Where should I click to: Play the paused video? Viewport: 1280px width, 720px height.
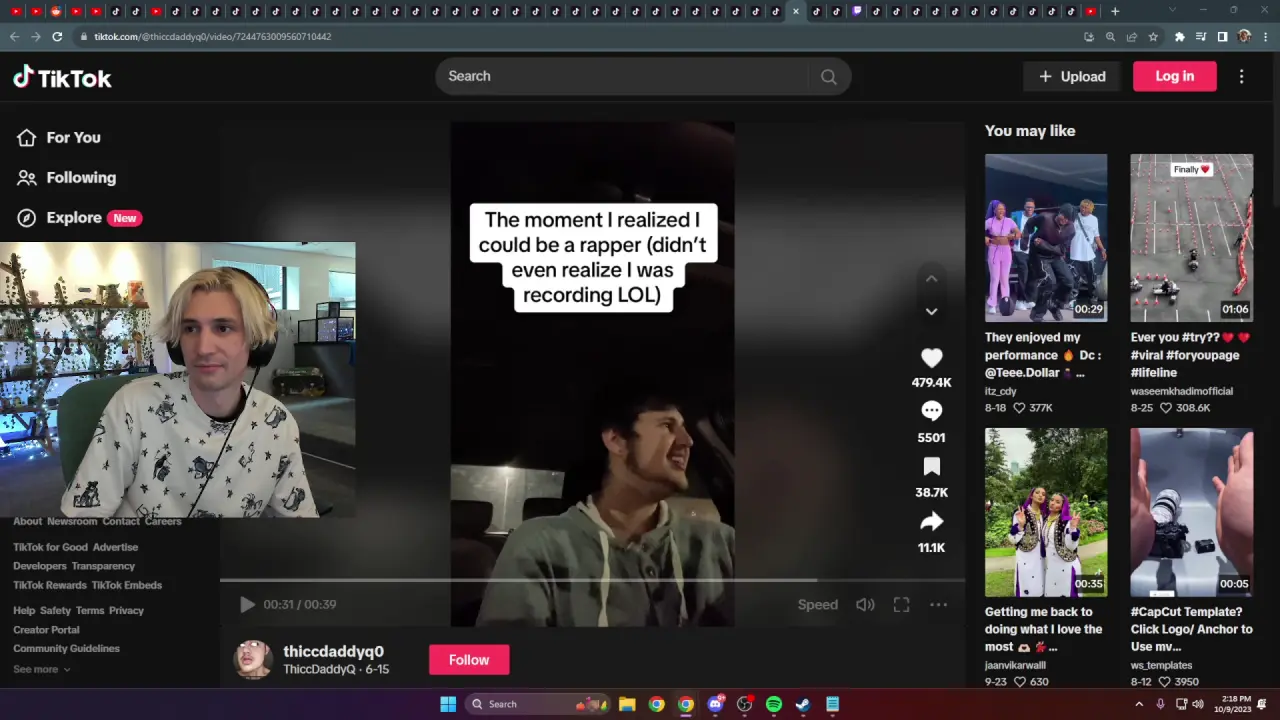click(247, 604)
